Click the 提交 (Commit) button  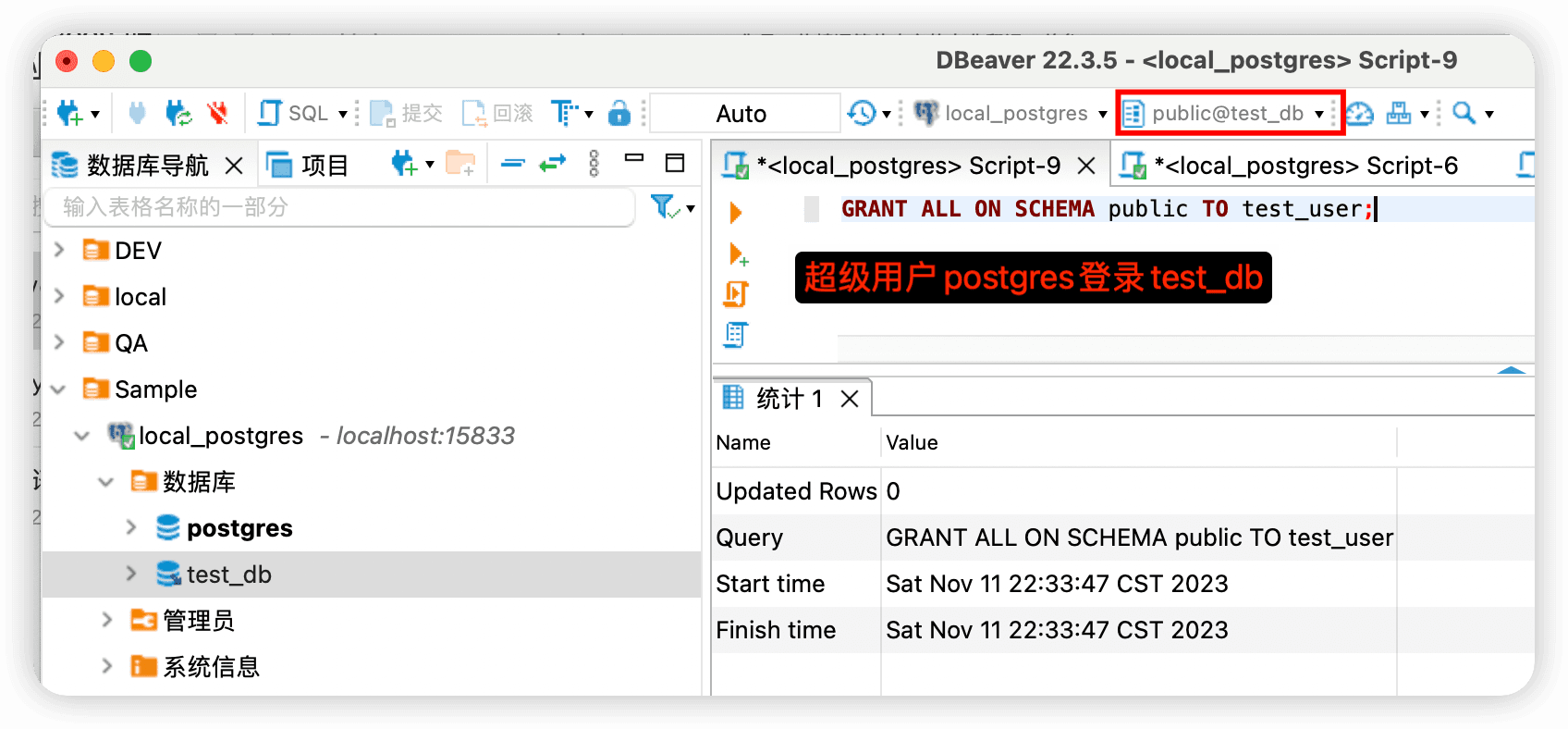[406, 113]
